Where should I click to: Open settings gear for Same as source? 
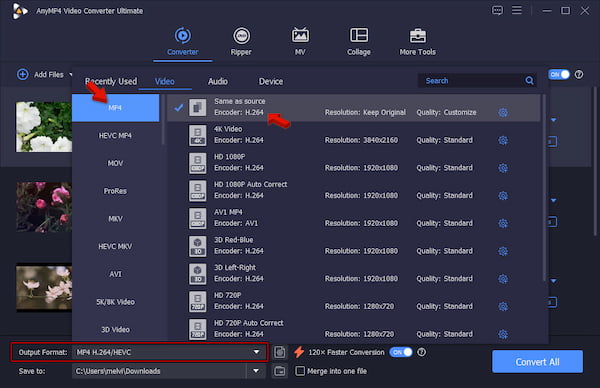(x=503, y=112)
